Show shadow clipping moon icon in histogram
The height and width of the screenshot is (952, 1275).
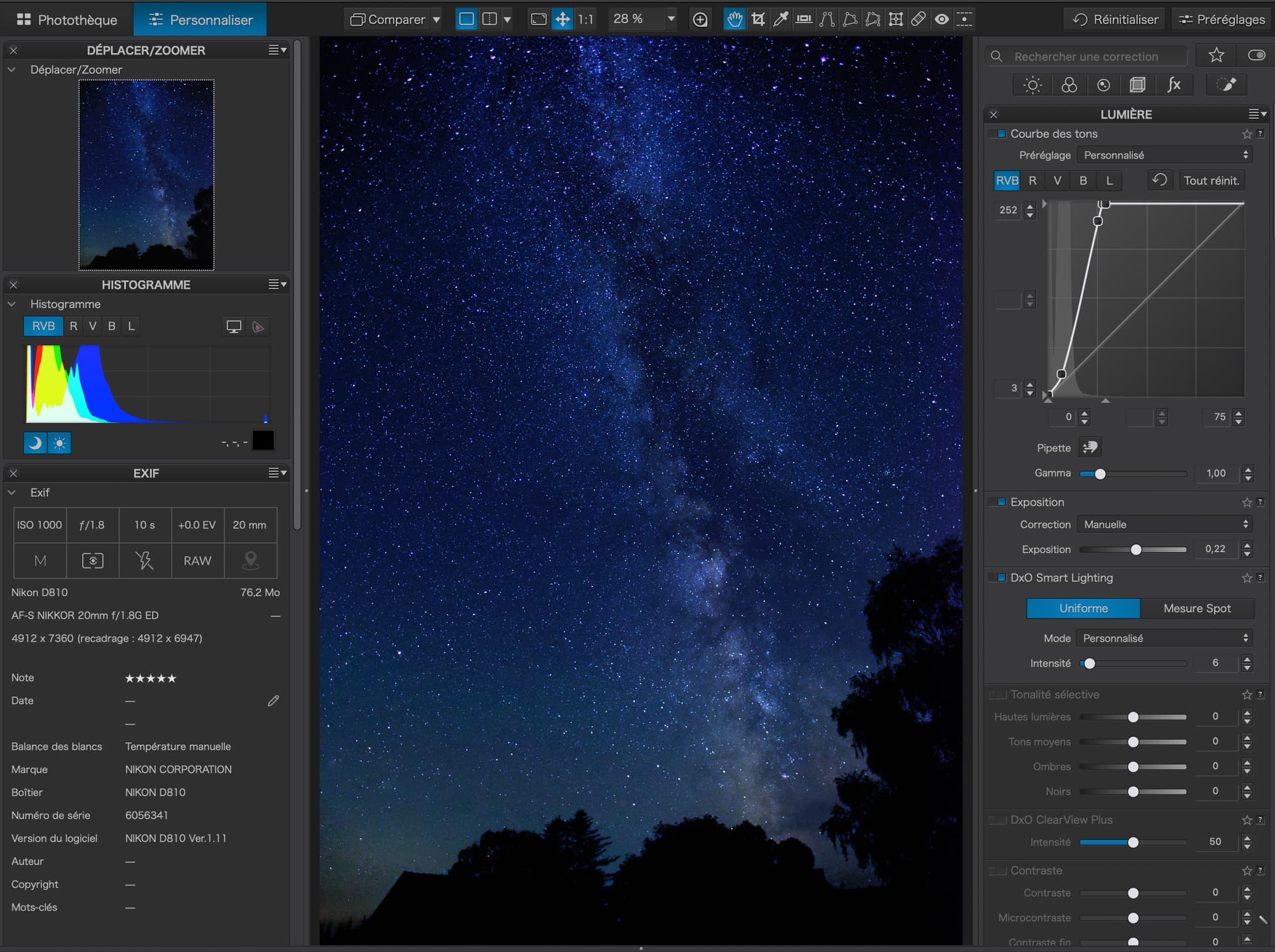[x=35, y=443]
